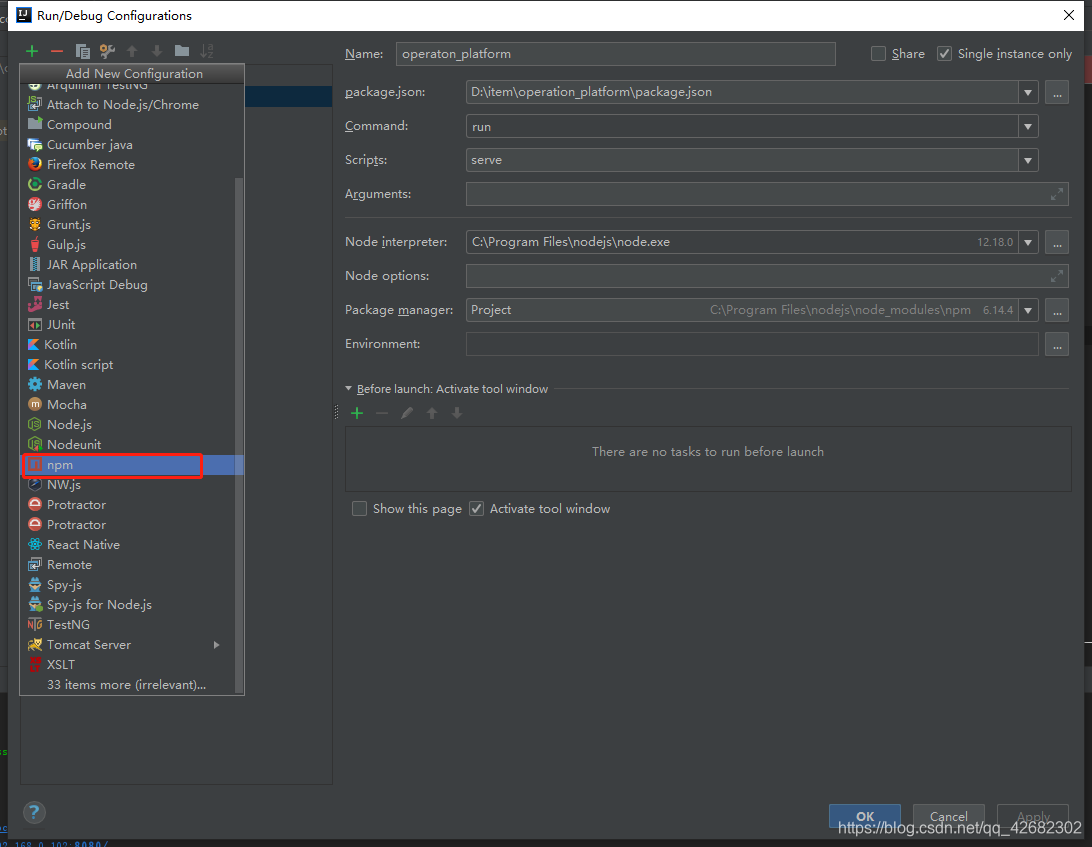This screenshot has height=847, width=1092.
Task: Browse Node interpreter with the ellipsis button
Action: (x=1056, y=242)
